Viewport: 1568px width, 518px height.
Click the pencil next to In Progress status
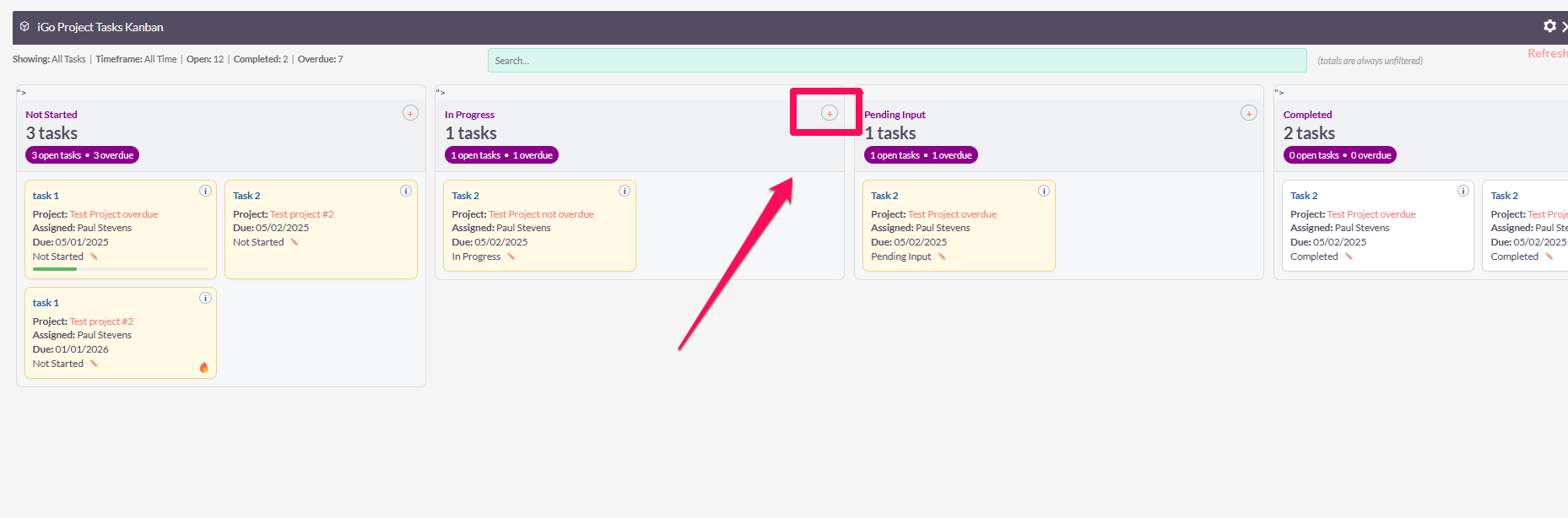click(x=511, y=256)
